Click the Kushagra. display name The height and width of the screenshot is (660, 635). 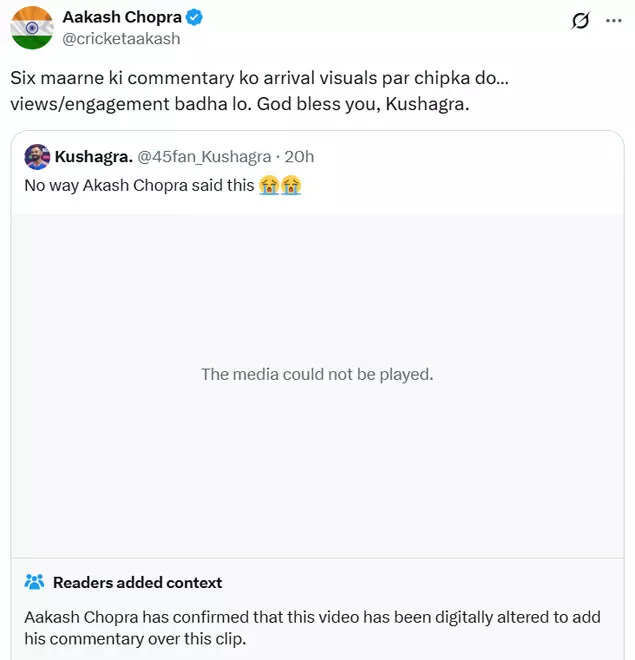click(94, 157)
